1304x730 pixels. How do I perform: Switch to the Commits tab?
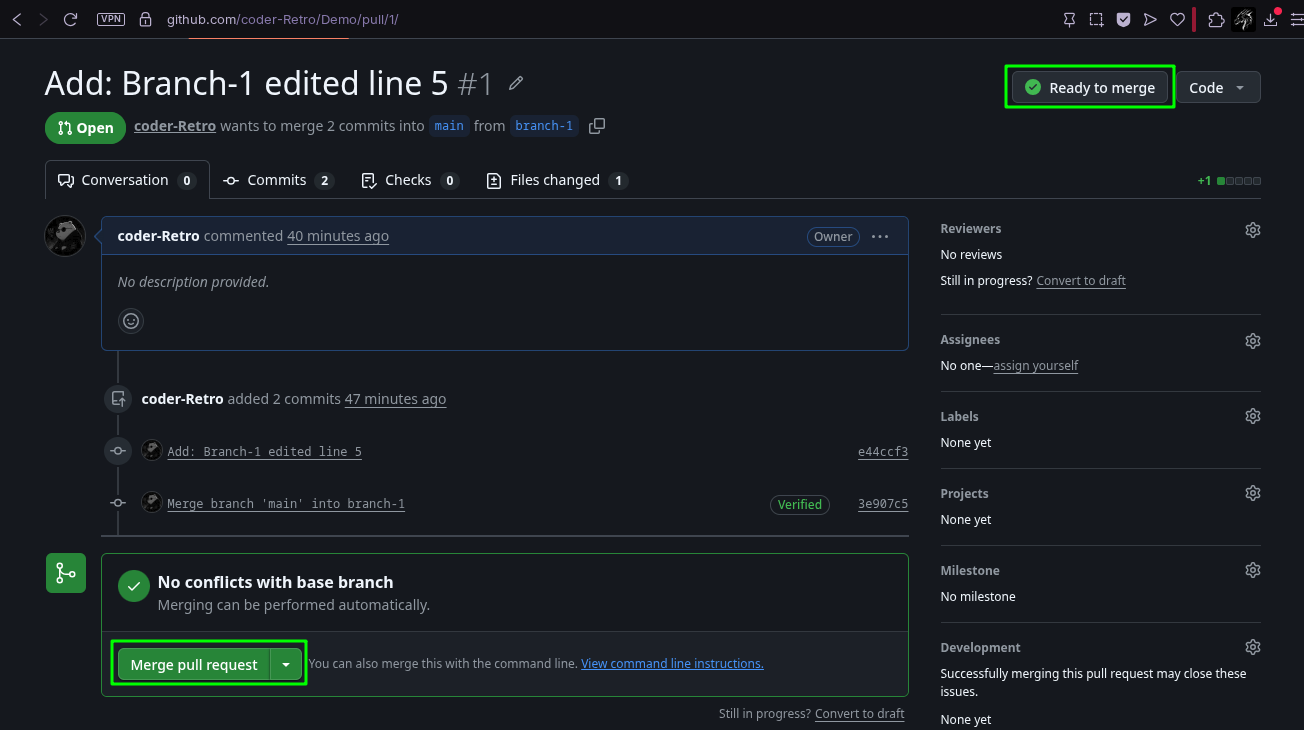(278, 180)
